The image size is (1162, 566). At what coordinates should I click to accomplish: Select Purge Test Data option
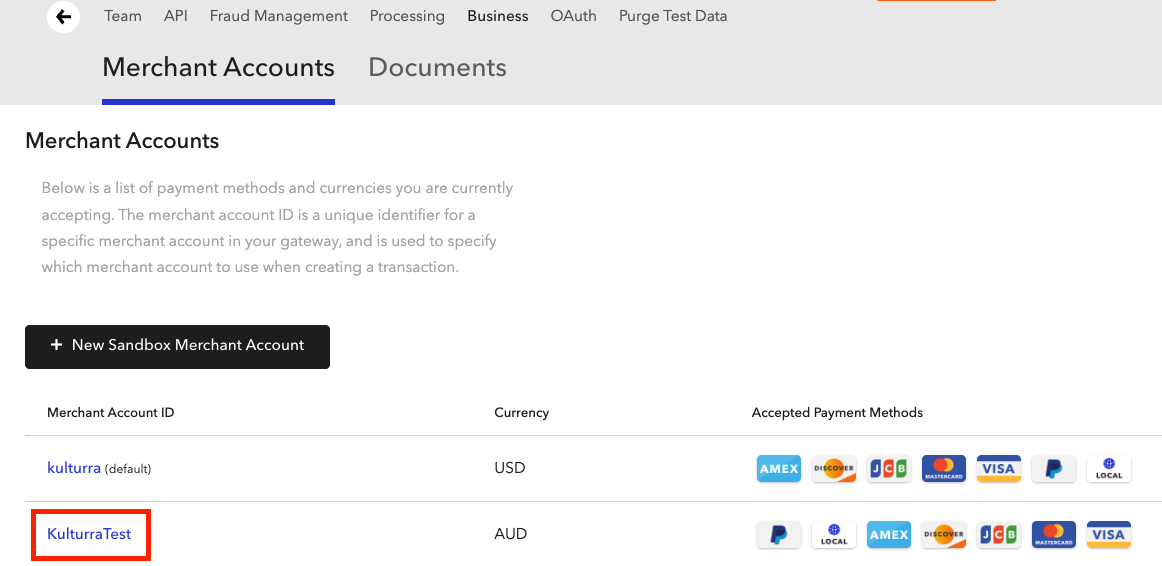tap(673, 16)
